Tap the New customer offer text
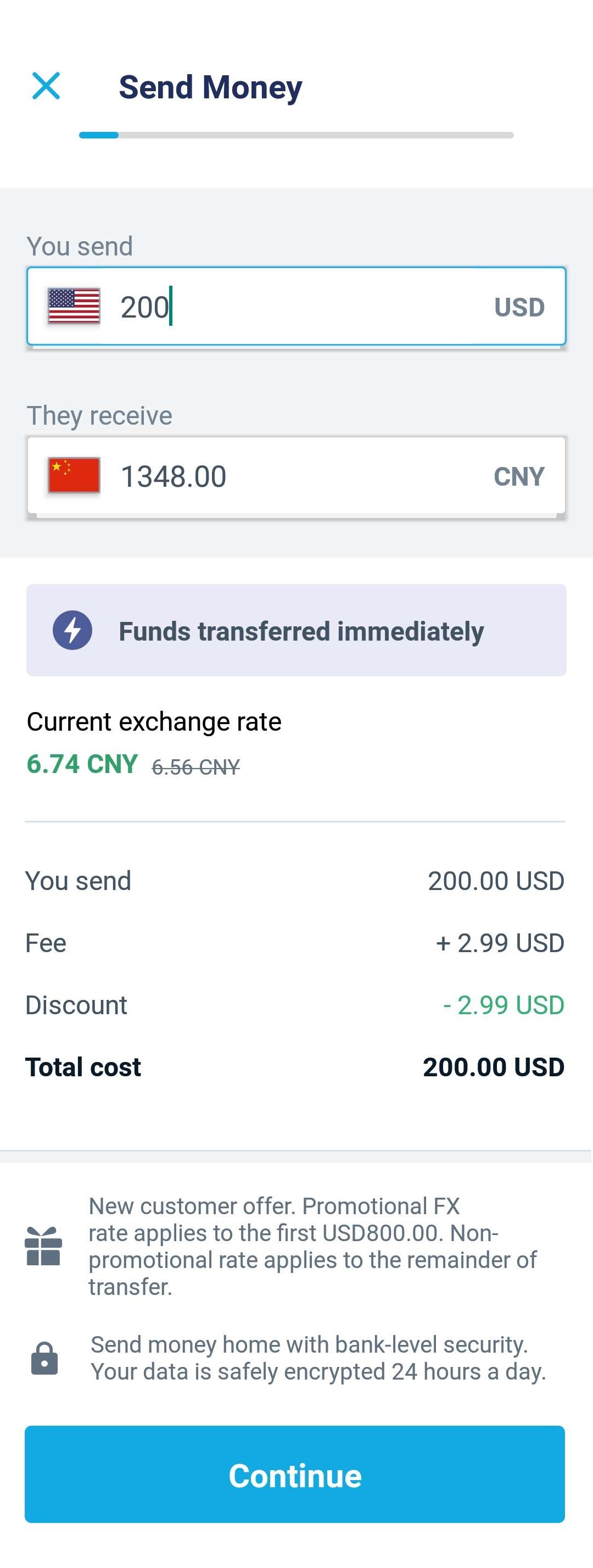 pos(312,1246)
